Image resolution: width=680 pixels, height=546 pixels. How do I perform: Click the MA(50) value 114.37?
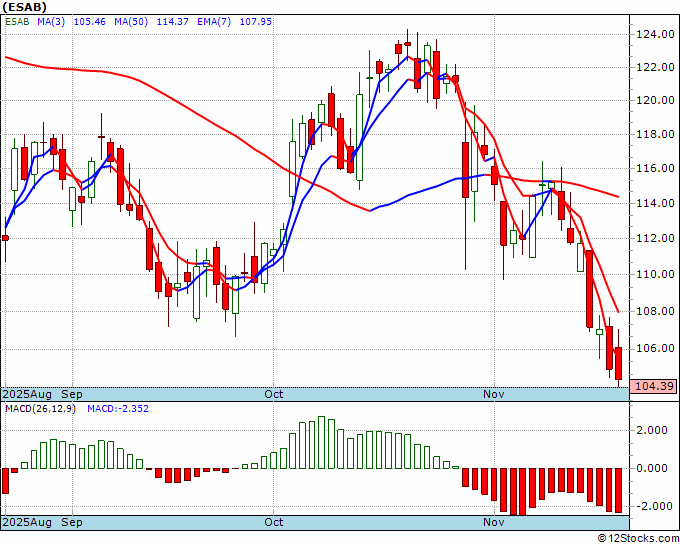(x=172, y=21)
